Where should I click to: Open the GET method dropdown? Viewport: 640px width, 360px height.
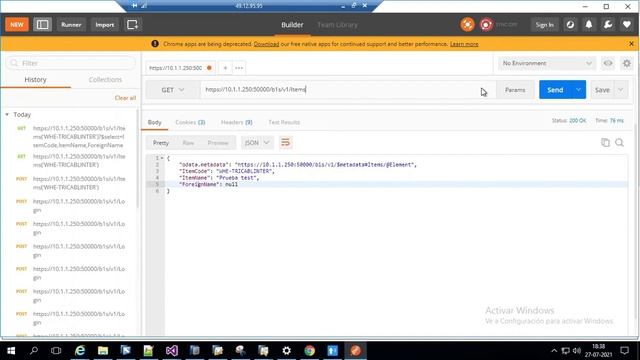point(173,90)
